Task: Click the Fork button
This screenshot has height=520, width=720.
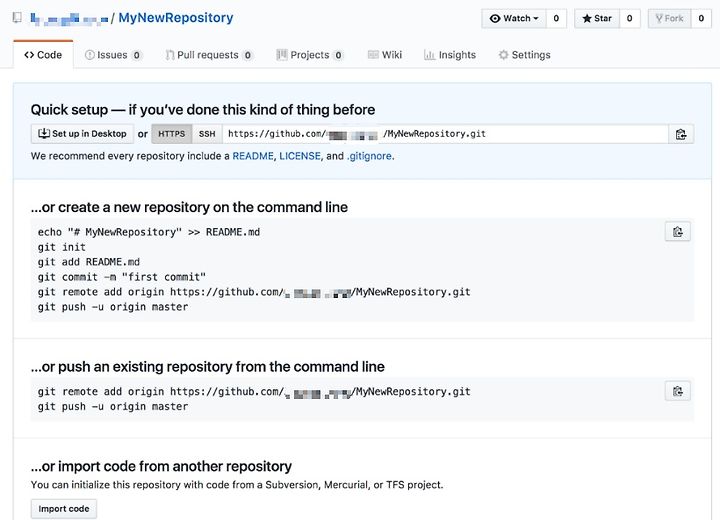Action: pyautogui.click(x=669, y=18)
